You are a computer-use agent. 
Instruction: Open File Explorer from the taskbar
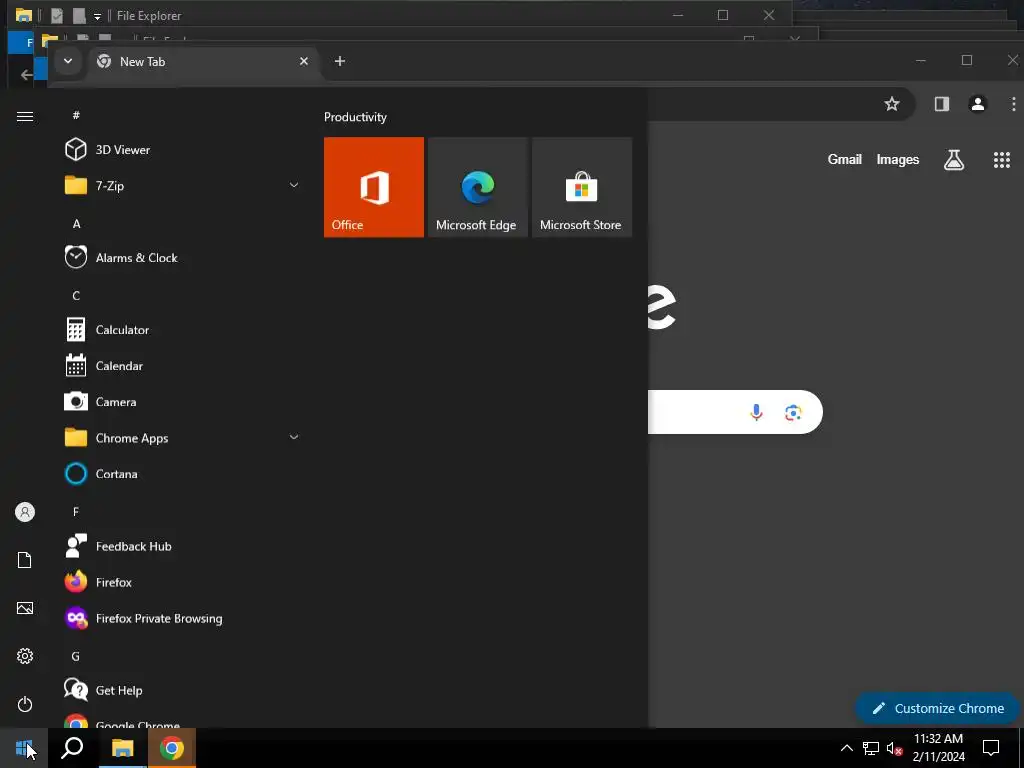tap(122, 748)
